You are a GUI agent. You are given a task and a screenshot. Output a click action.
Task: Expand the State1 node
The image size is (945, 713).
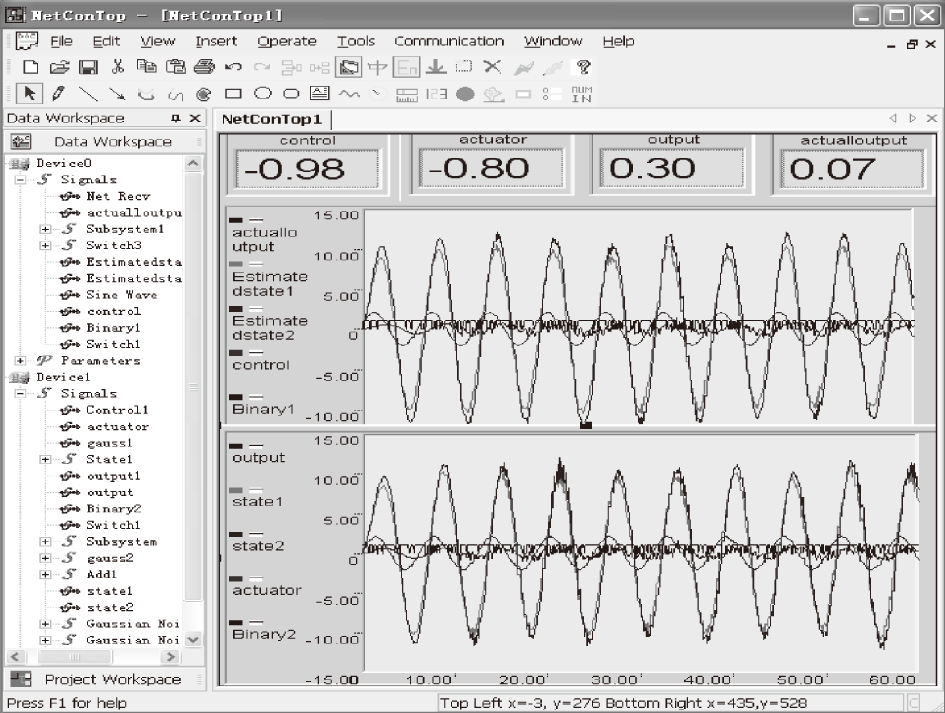[45, 459]
